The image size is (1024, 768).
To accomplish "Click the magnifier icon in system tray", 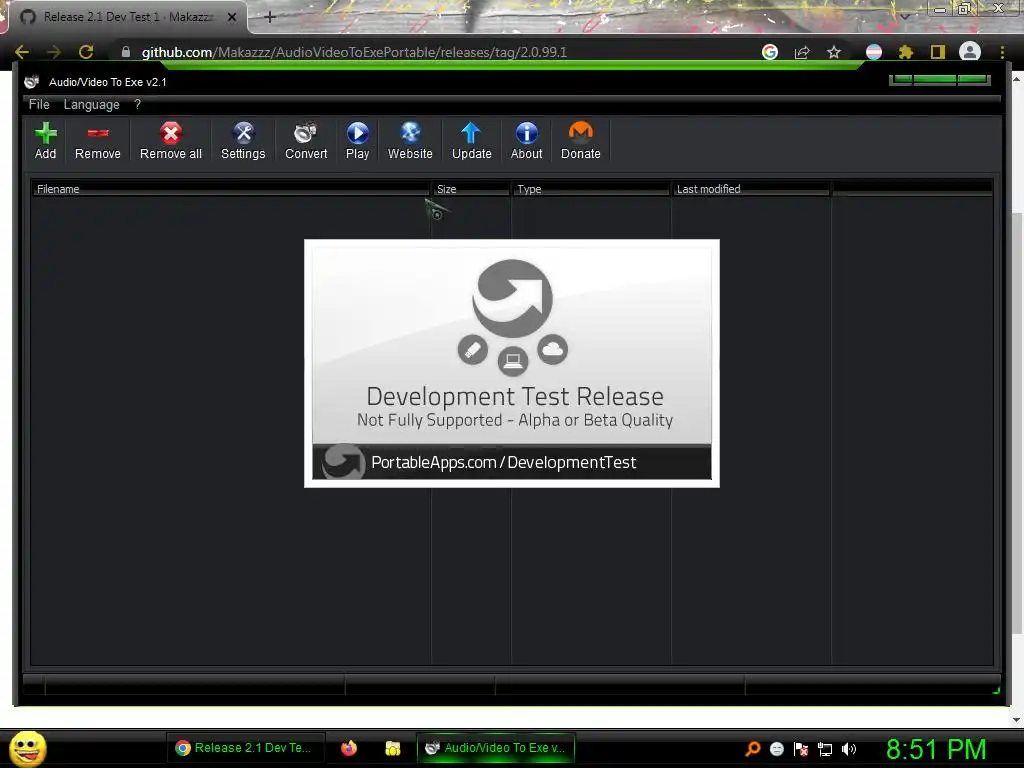I will (754, 749).
